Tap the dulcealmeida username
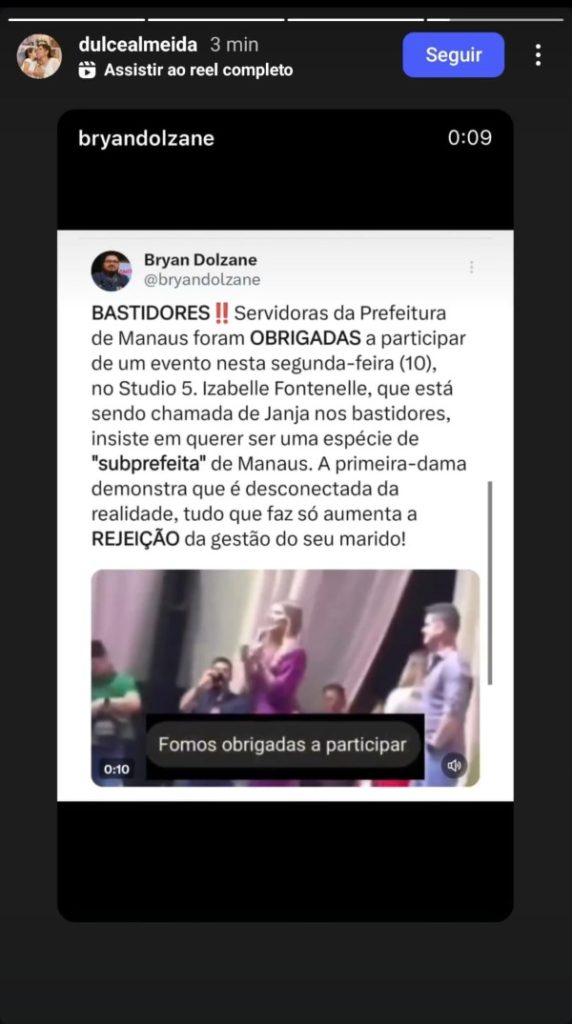 point(138,44)
